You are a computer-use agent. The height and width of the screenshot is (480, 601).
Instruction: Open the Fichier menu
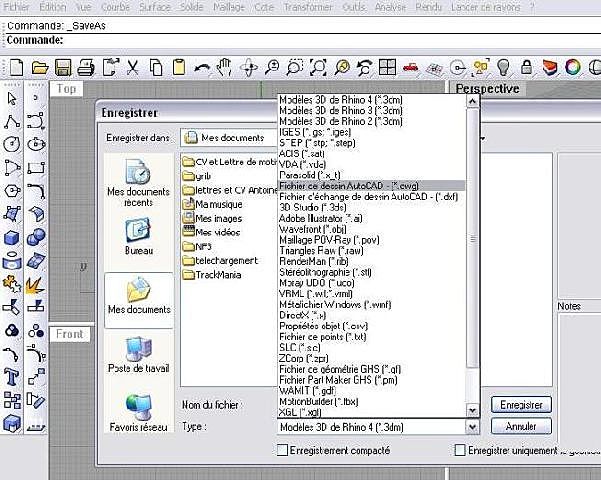click(16, 7)
